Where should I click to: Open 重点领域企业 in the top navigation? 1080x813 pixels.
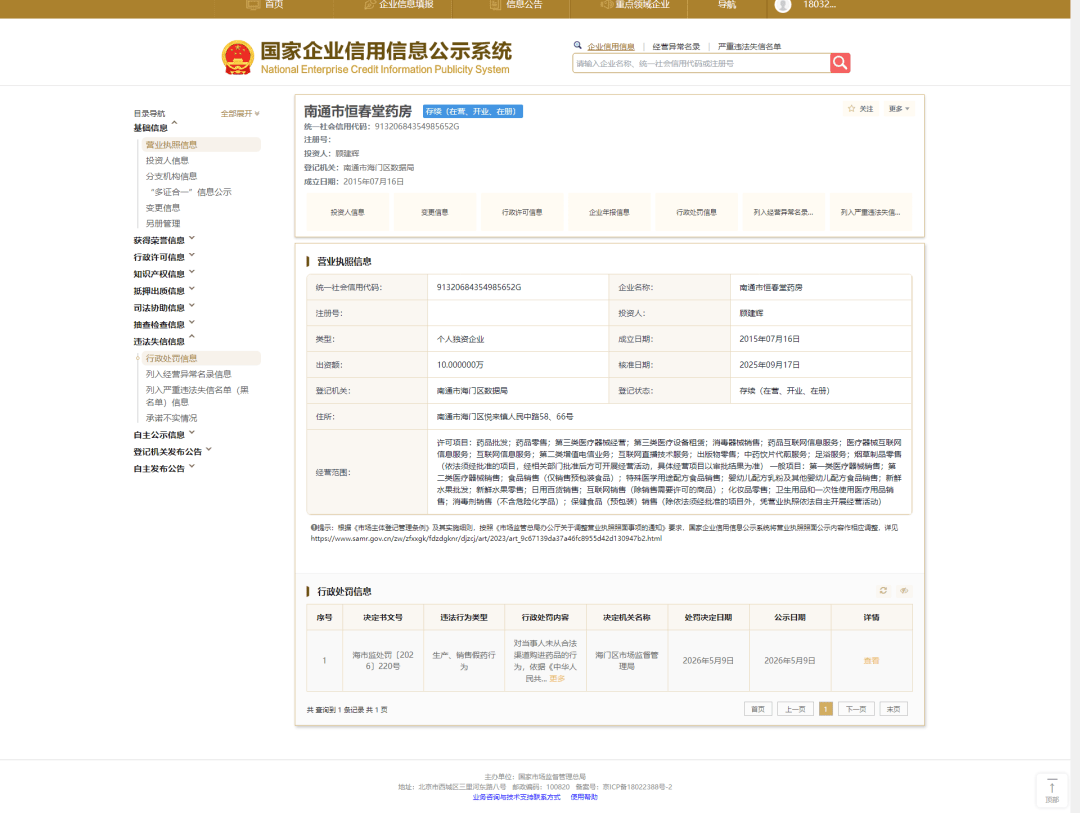pos(634,5)
